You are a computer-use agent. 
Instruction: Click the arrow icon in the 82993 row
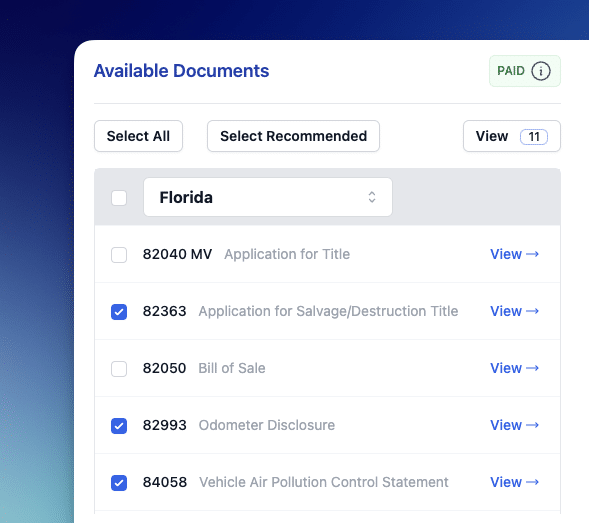click(x=532, y=425)
